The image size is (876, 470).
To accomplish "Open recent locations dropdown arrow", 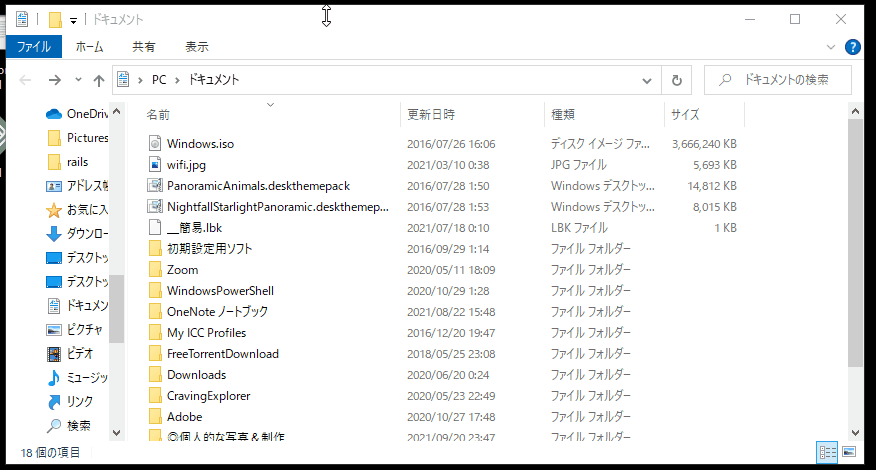I will 78,80.
